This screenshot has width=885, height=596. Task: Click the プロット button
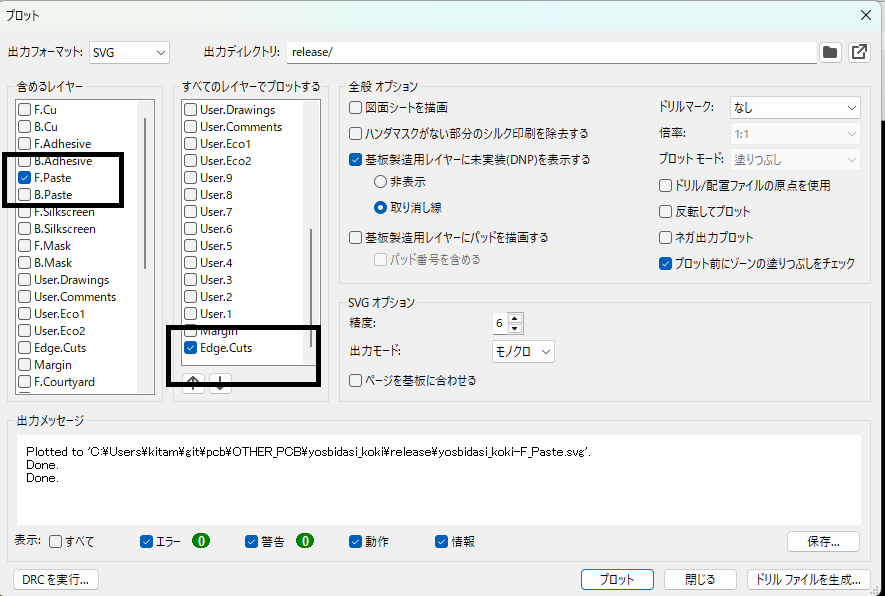[x=617, y=579]
